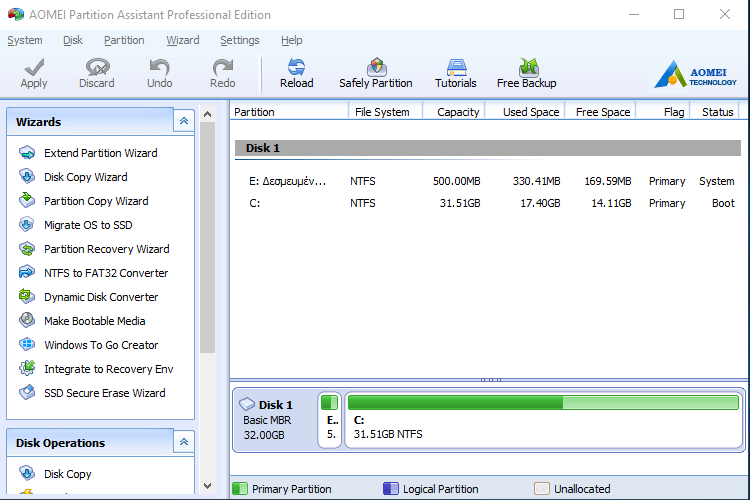Open the Partition menu

(x=124, y=40)
